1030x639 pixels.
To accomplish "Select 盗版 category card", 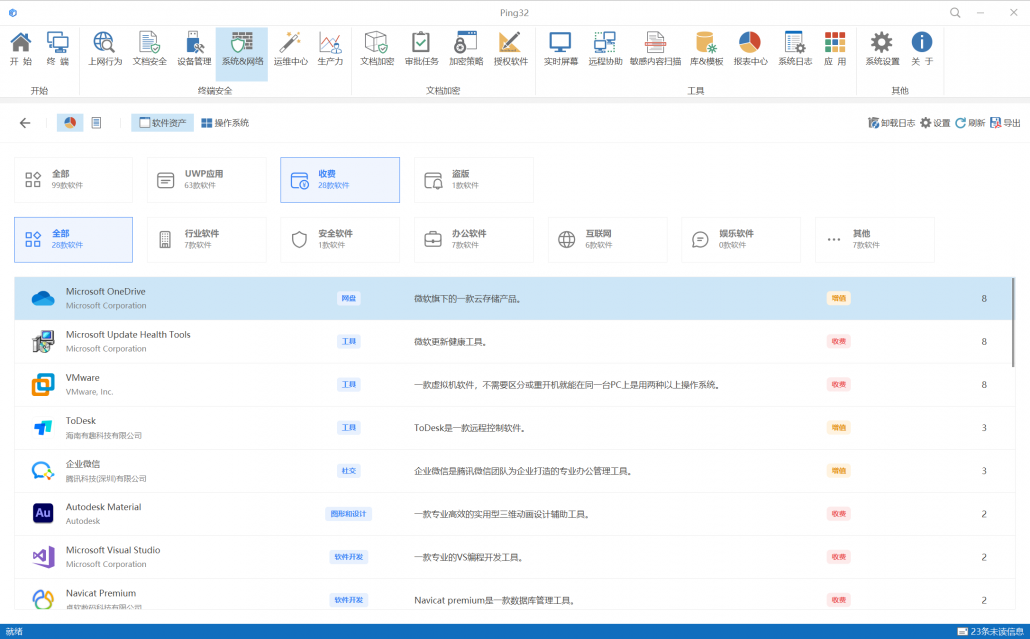I will (x=474, y=179).
